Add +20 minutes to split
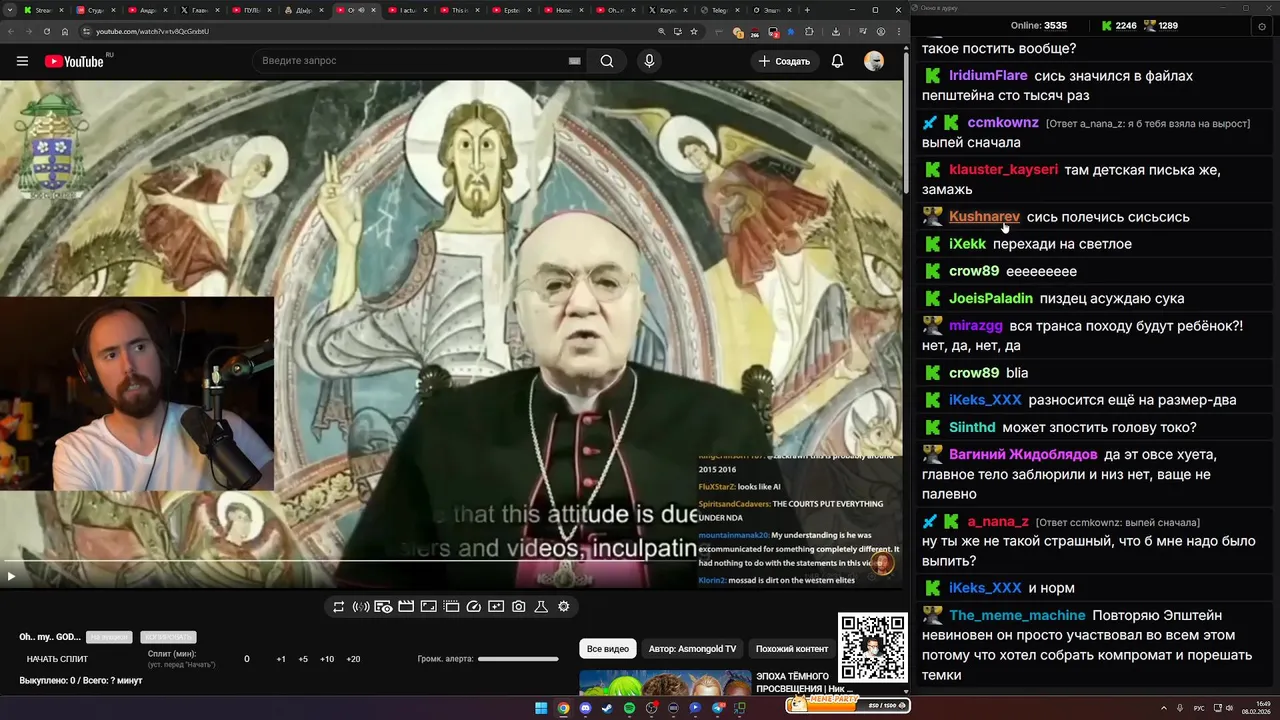The height and width of the screenshot is (720, 1280). click(x=353, y=659)
